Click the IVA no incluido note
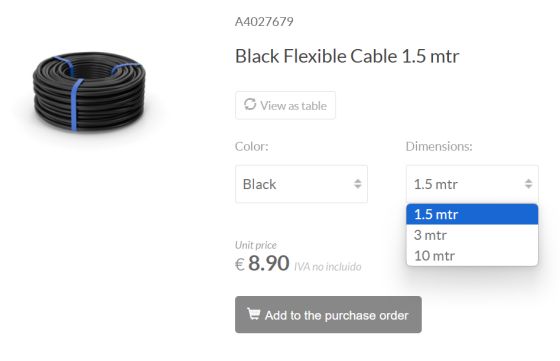Image resolution: width=560 pixels, height=361 pixels. [328, 267]
